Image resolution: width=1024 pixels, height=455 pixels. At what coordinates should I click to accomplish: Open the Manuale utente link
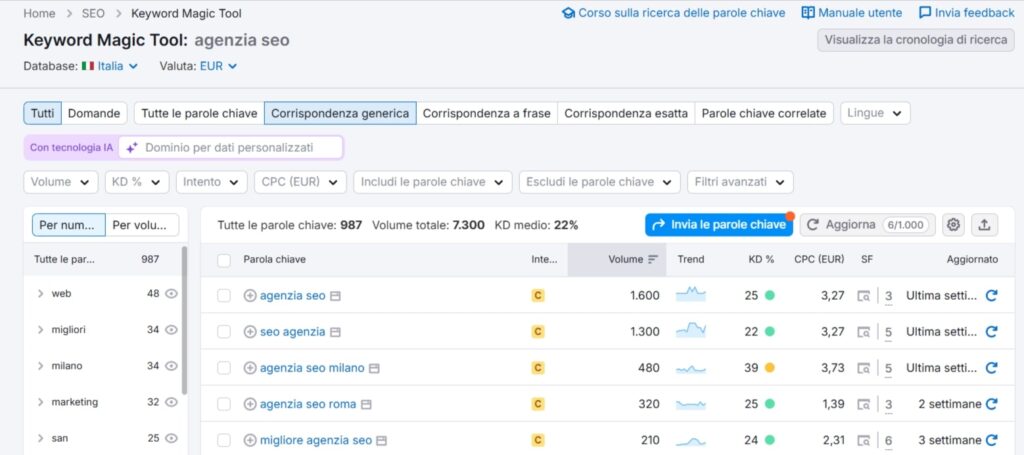pyautogui.click(x=852, y=13)
